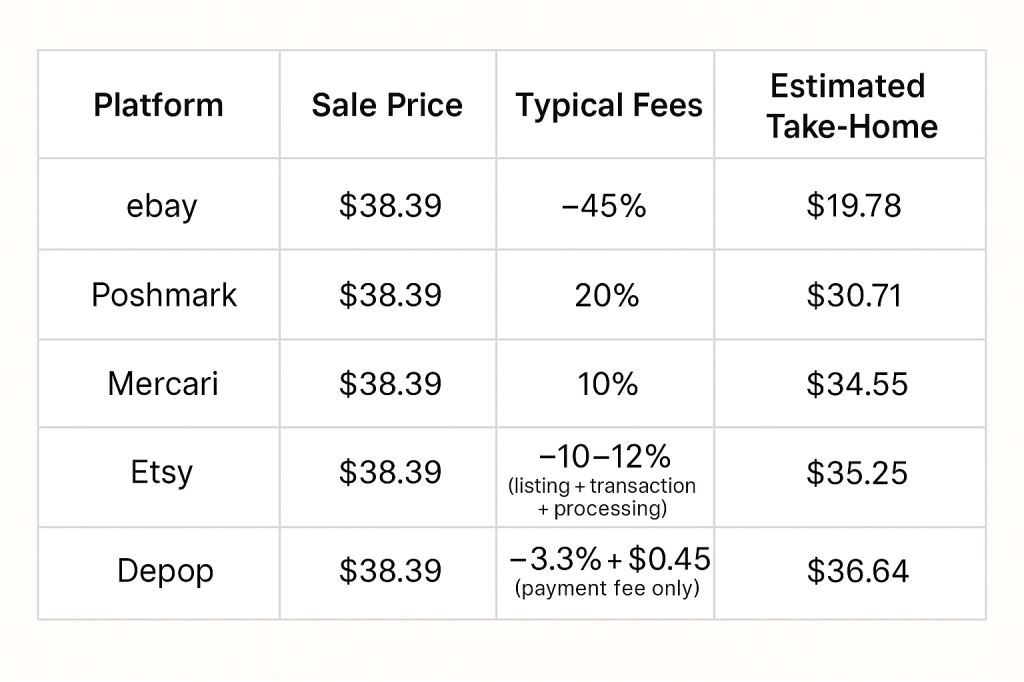Click Poshmark's 20% fee cell

(x=607, y=295)
